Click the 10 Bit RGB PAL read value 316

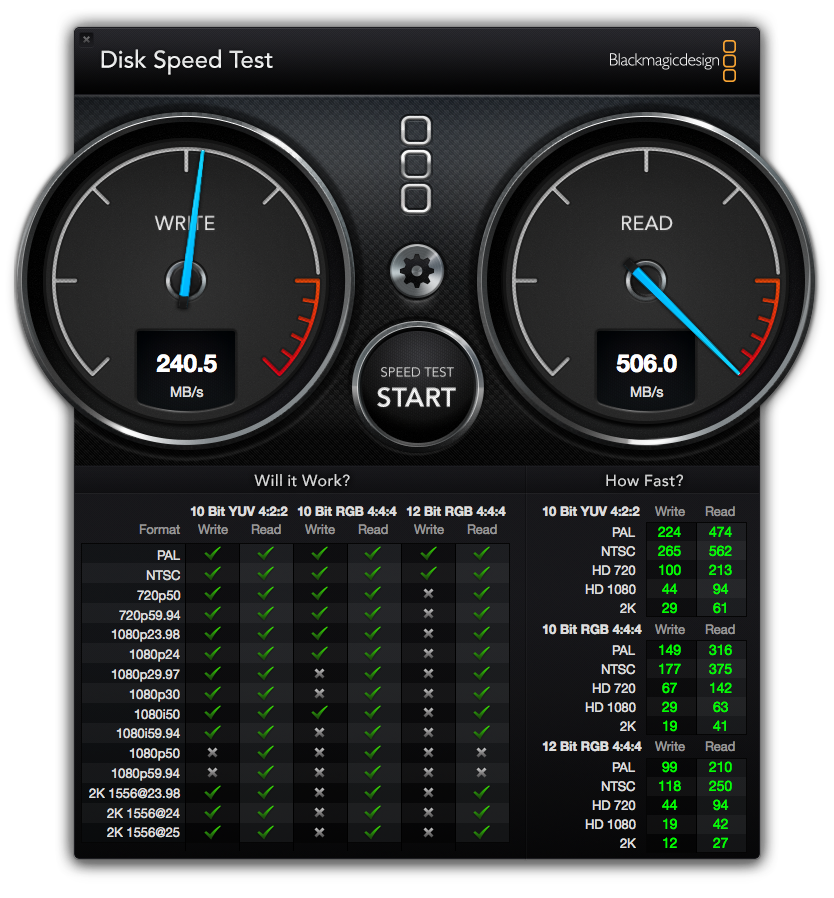click(720, 650)
